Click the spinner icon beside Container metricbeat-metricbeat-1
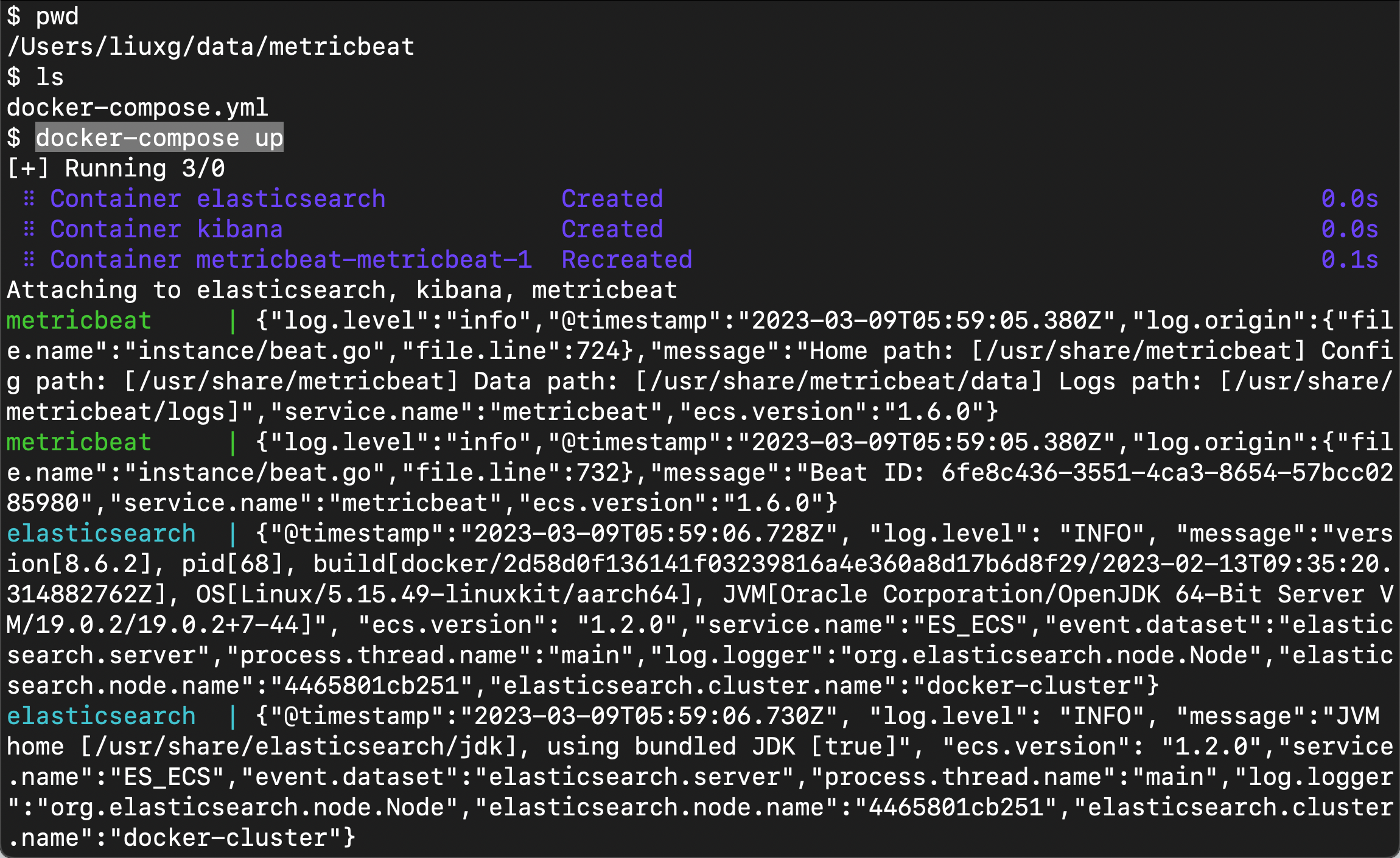The height and width of the screenshot is (858, 1400). click(x=29, y=260)
